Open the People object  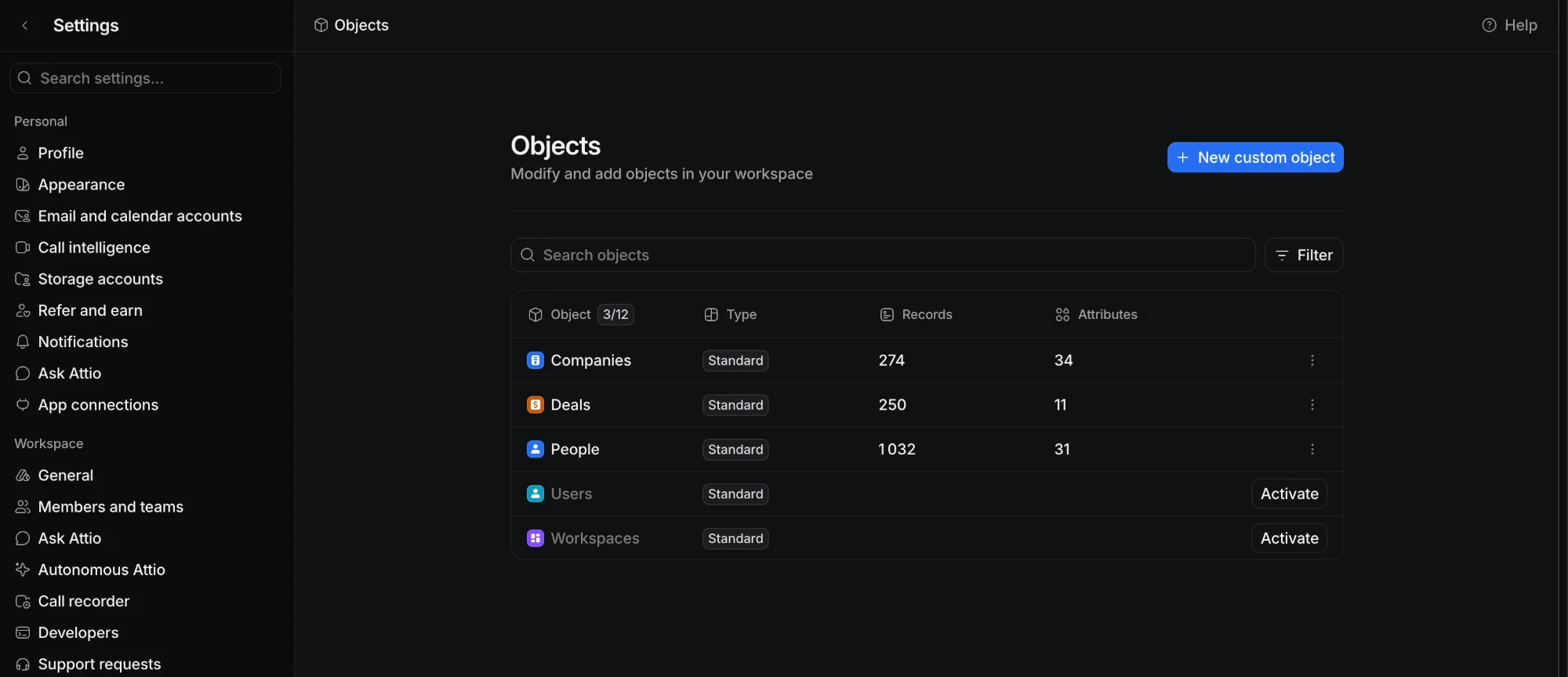575,449
